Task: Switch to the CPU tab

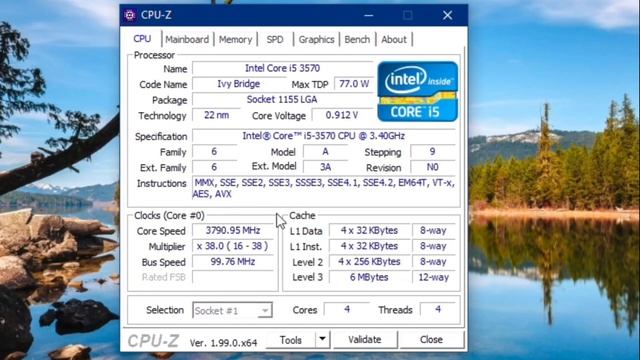Action: point(142,39)
